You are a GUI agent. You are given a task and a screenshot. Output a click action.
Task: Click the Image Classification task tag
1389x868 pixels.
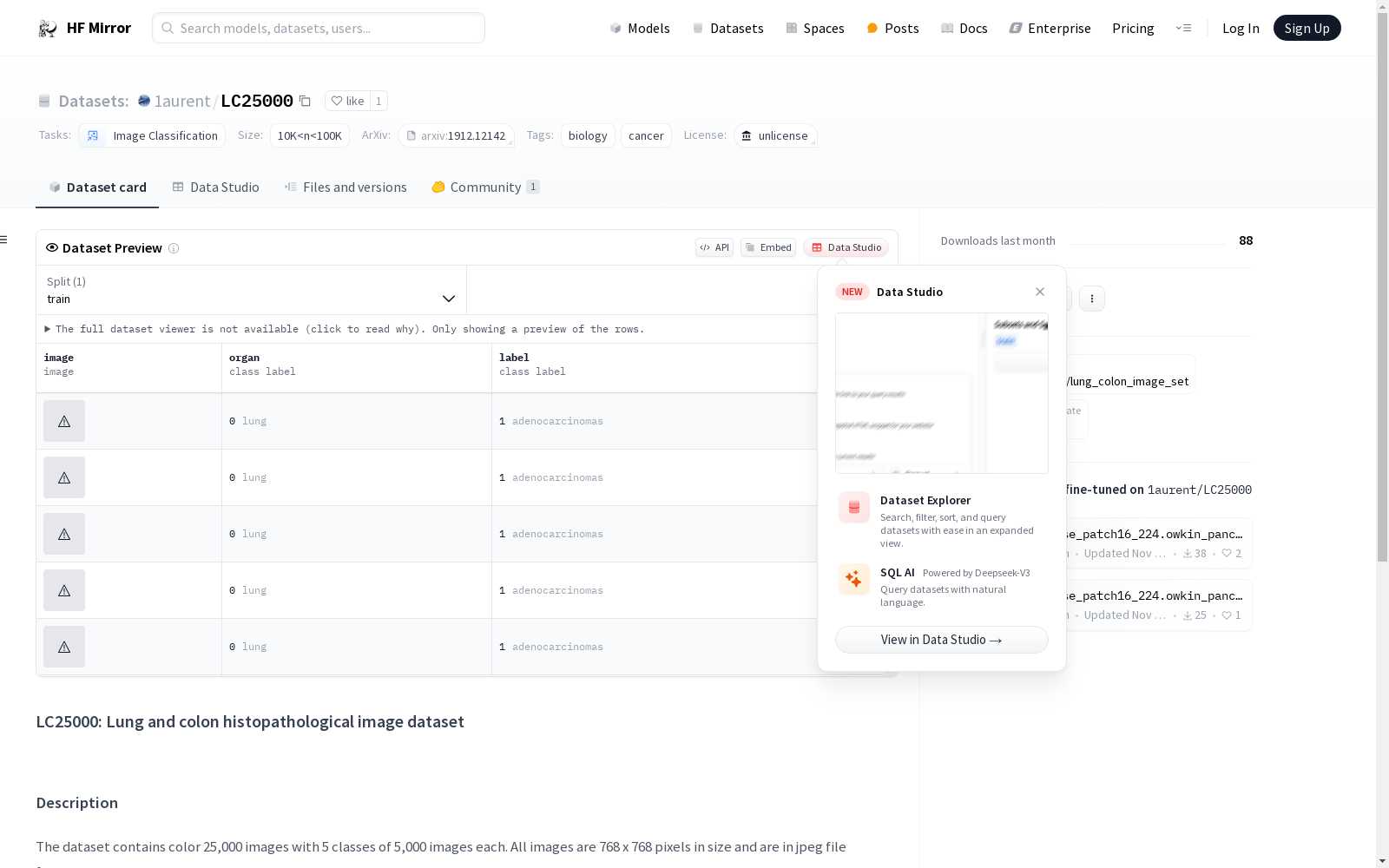[152, 135]
